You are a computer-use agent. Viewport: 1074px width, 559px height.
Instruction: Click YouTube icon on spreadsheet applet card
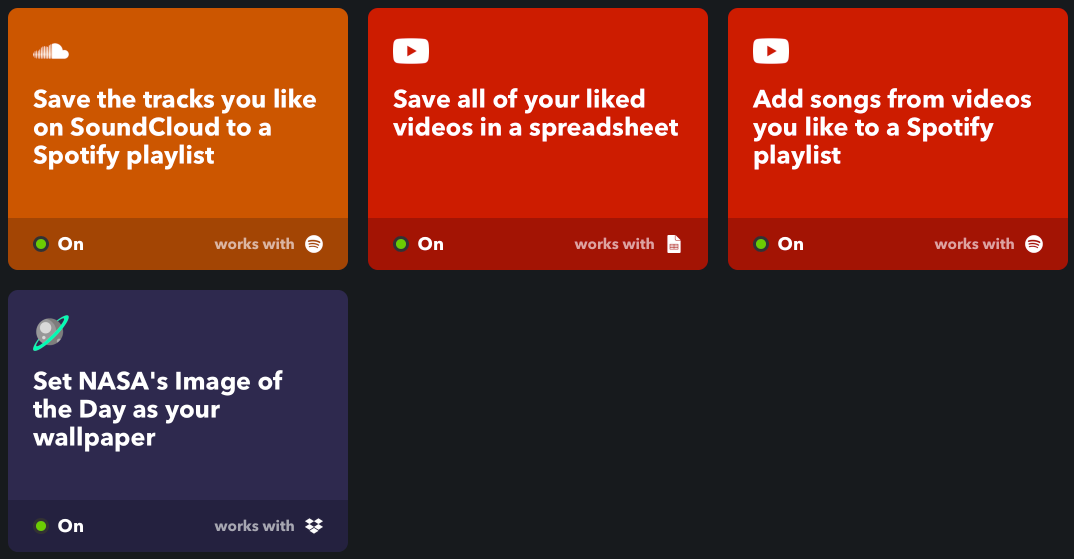pos(411,51)
